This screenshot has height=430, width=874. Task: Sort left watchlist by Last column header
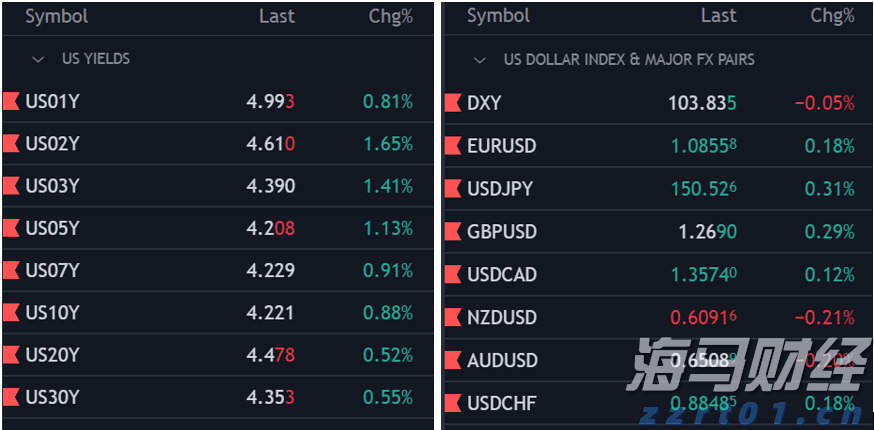click(x=276, y=16)
